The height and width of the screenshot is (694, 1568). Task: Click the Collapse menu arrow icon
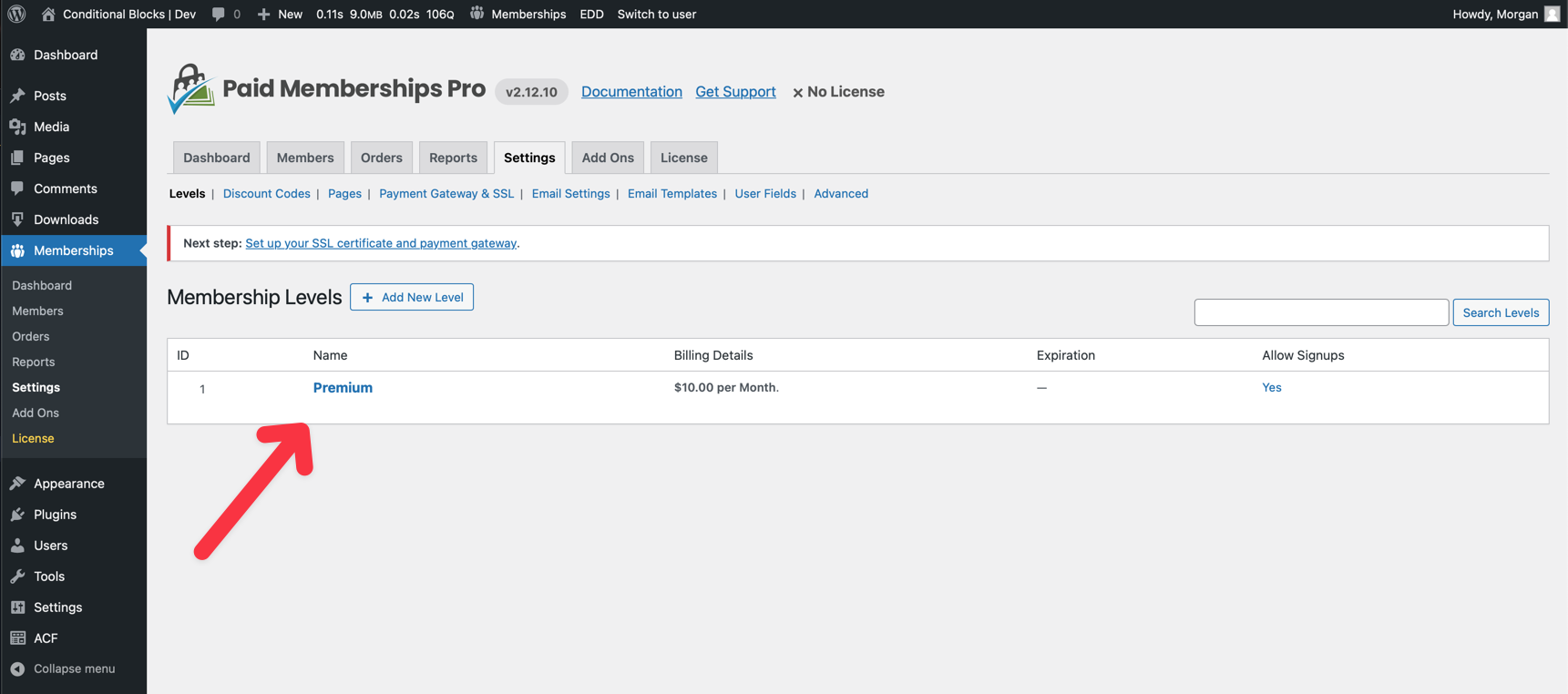pos(17,668)
